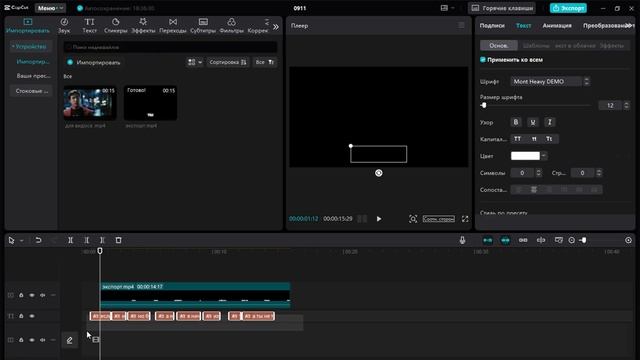Adjust the timeline zoom slider
Screen dimensions: 640x360
pyautogui.click(x=583, y=240)
